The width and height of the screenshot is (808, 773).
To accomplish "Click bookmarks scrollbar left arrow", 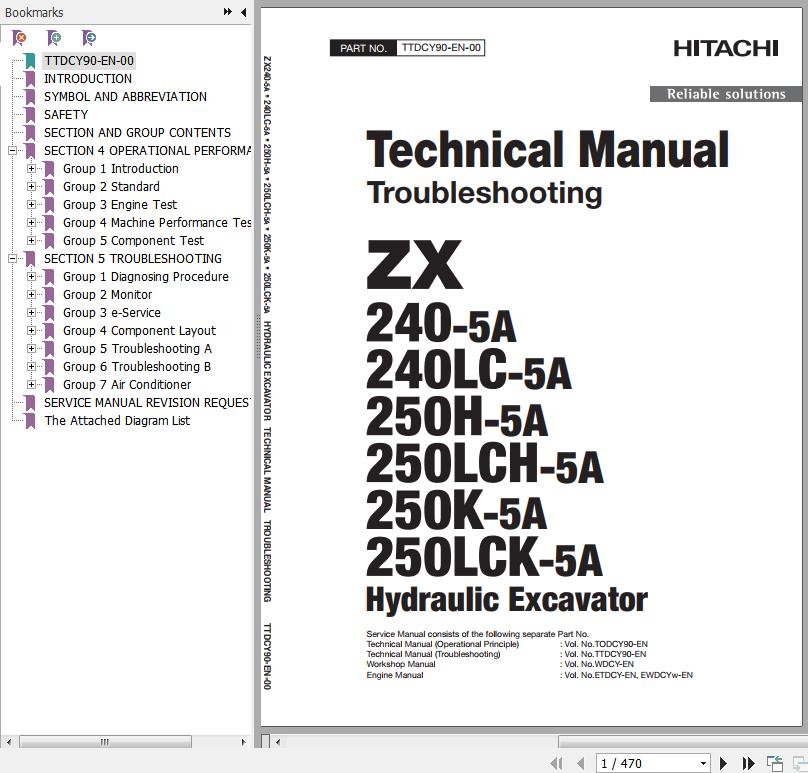I will [x=9, y=742].
